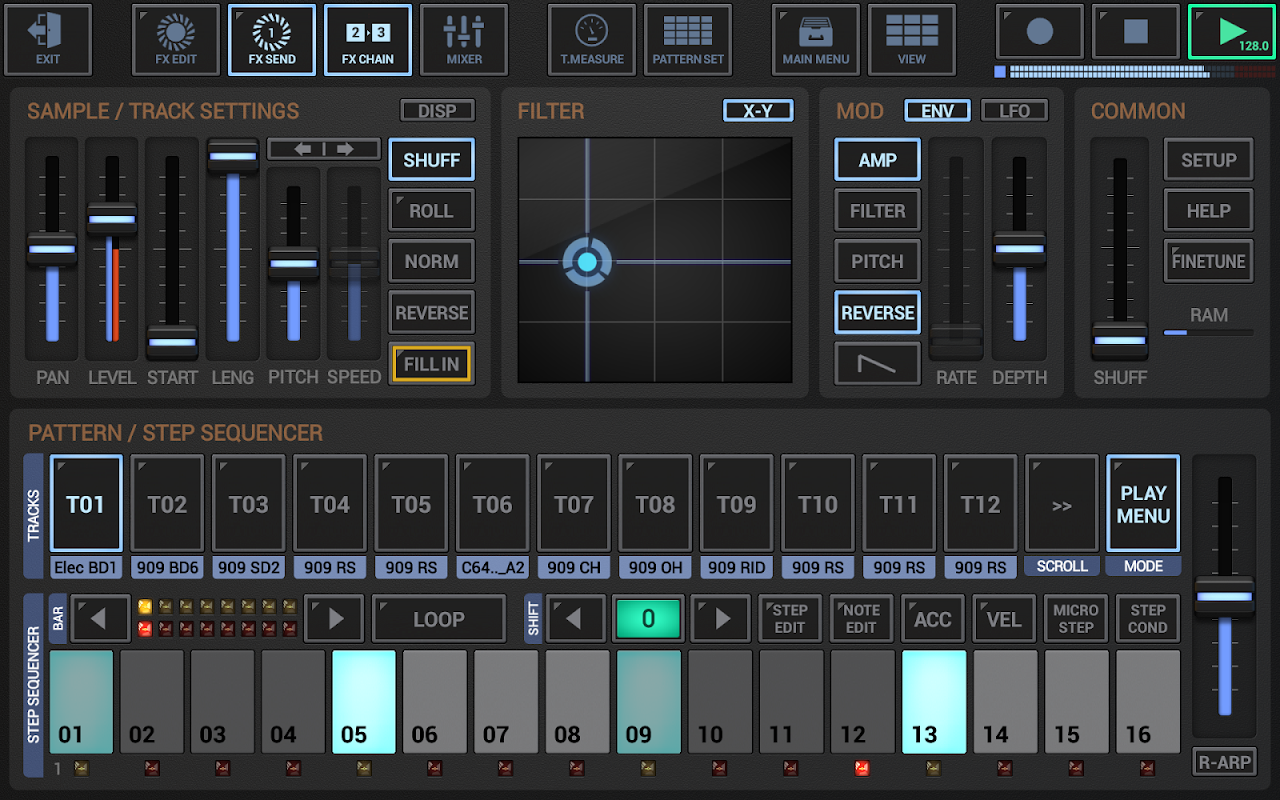Click the PAN slider handle

(51, 249)
